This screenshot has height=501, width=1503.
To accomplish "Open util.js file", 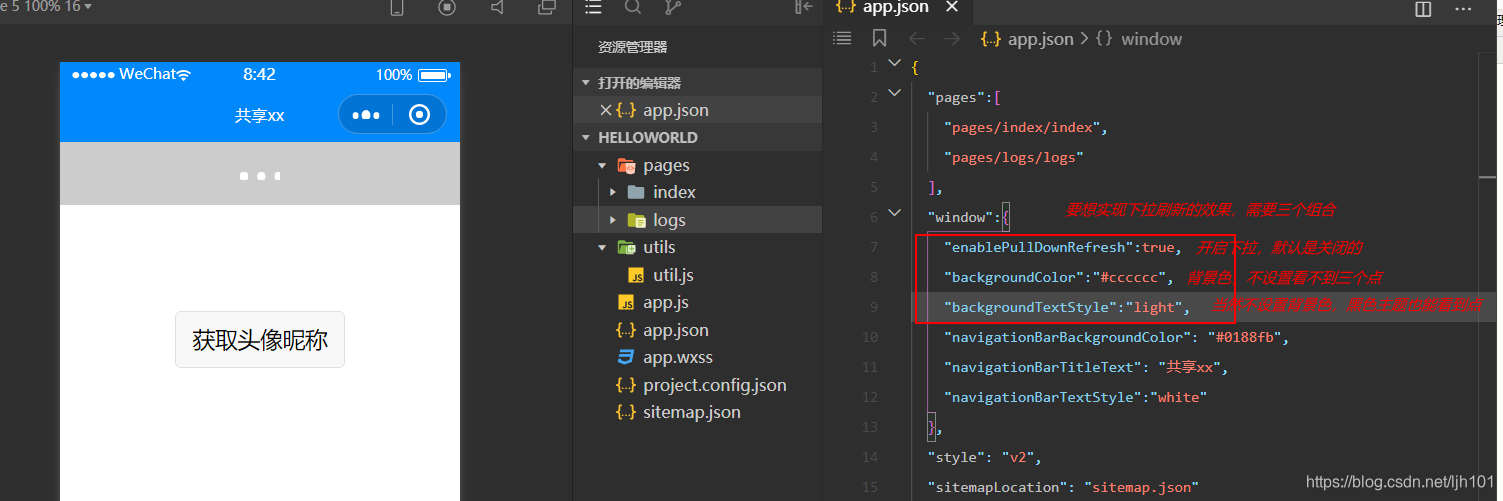I will (x=673, y=275).
